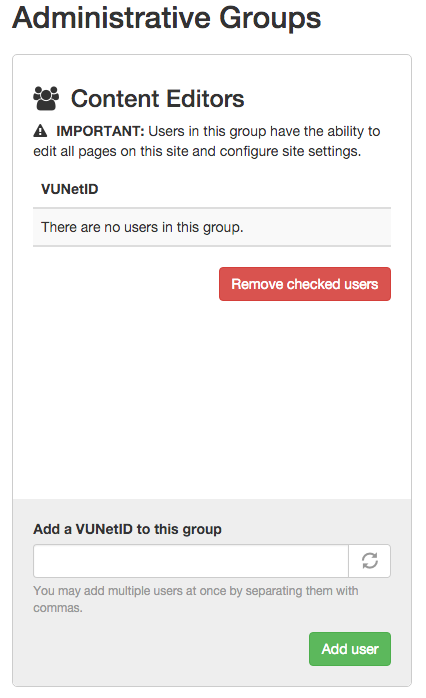Add user with the green button

pos(350,649)
